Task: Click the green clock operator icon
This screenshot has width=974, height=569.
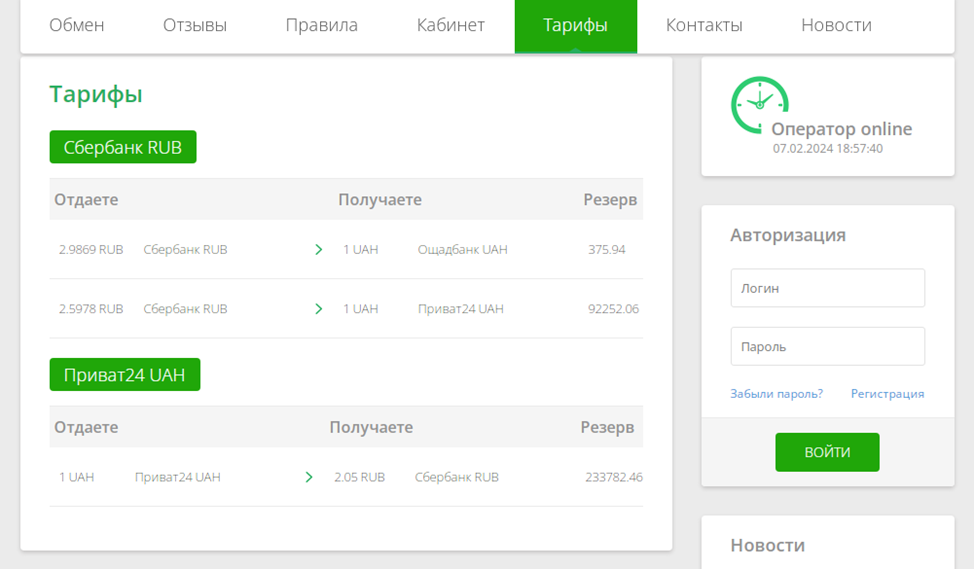Action: (x=760, y=104)
